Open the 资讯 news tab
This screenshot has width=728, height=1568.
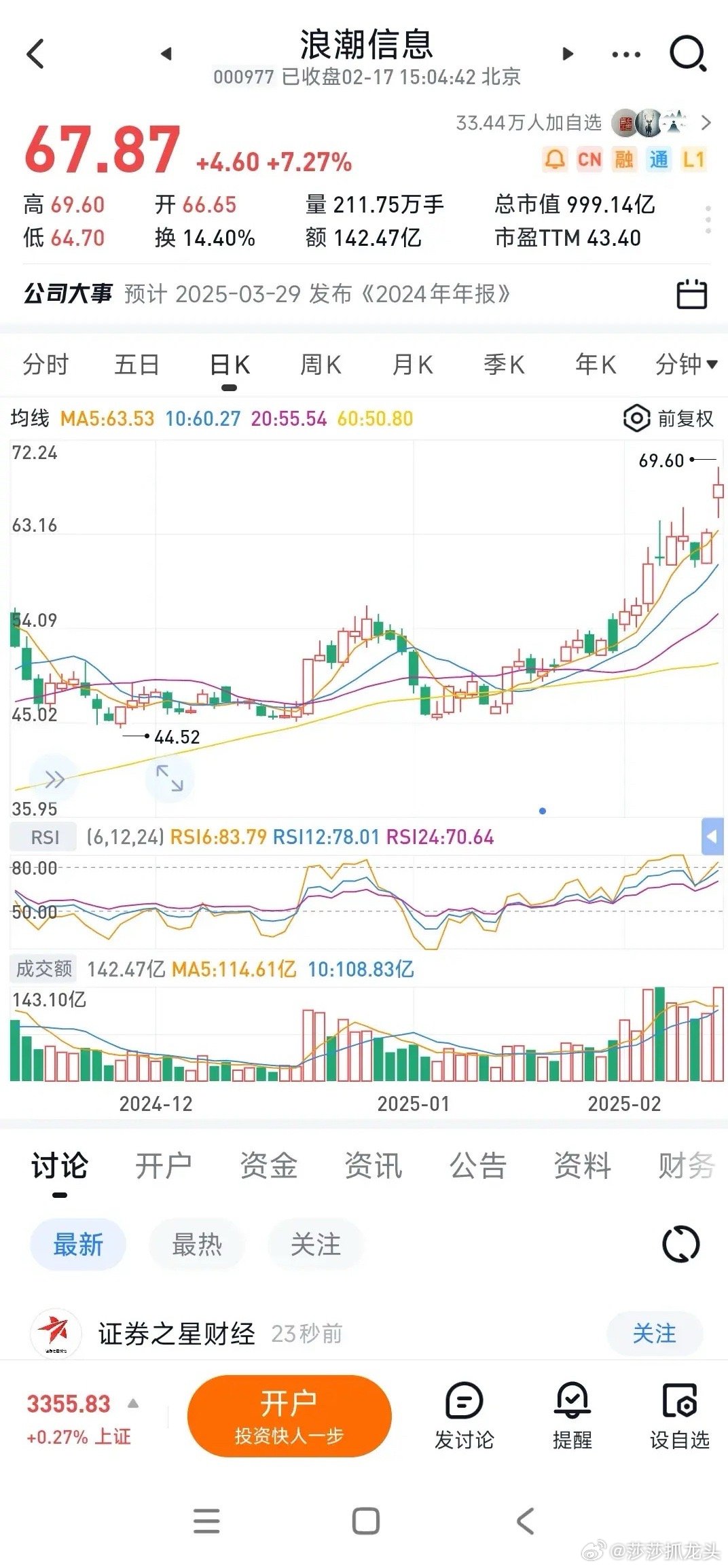[x=374, y=1166]
